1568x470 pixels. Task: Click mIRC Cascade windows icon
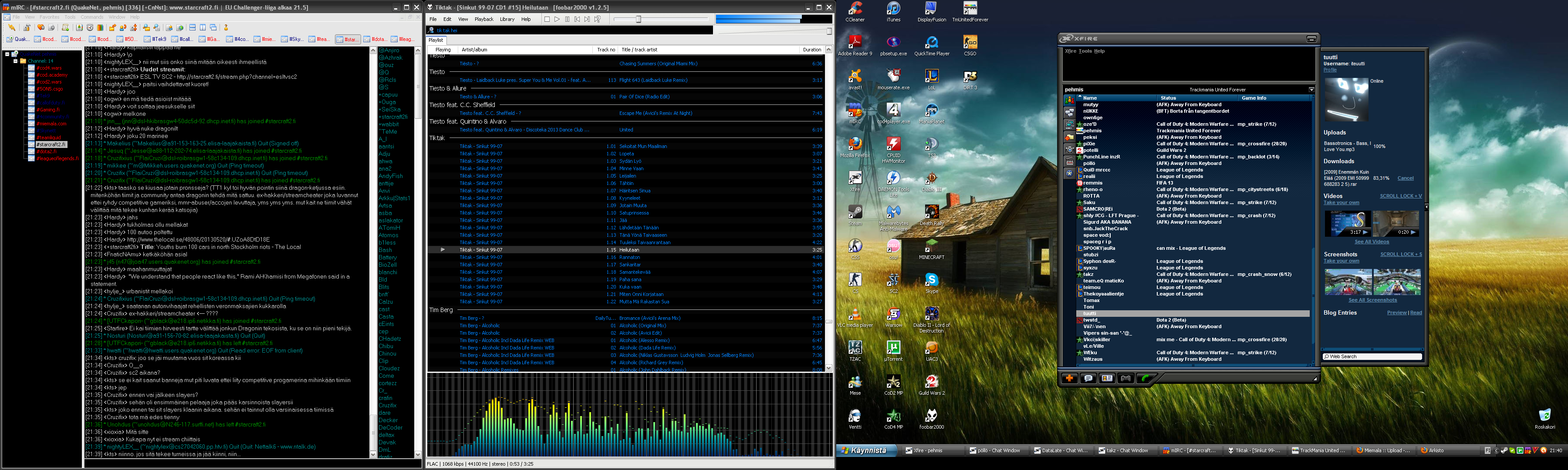[x=213, y=27]
